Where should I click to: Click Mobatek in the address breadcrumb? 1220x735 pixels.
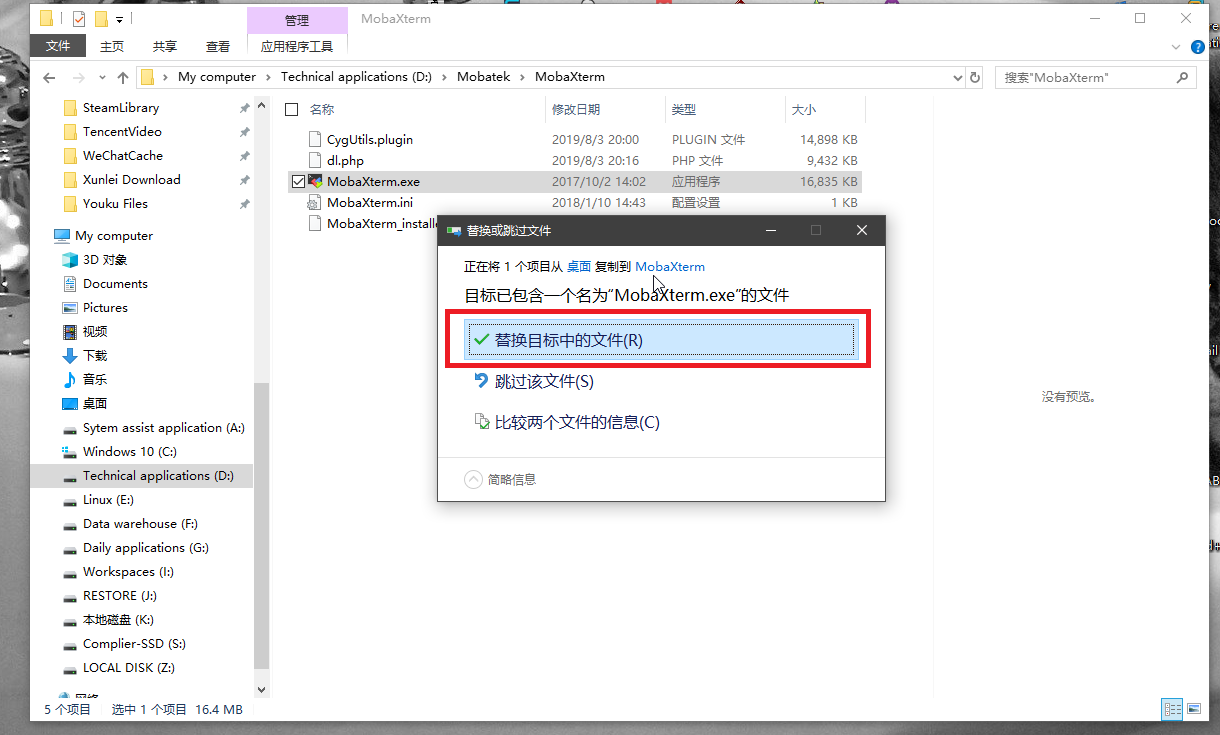click(x=484, y=77)
